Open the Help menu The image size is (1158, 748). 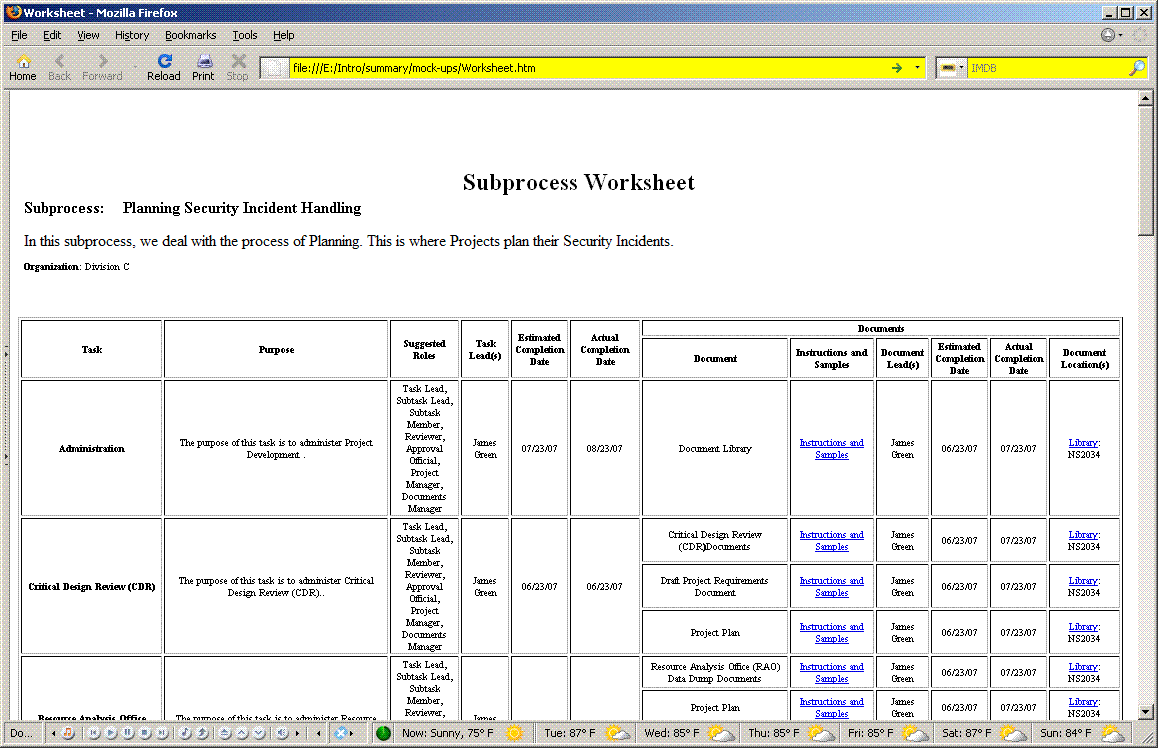tap(284, 35)
